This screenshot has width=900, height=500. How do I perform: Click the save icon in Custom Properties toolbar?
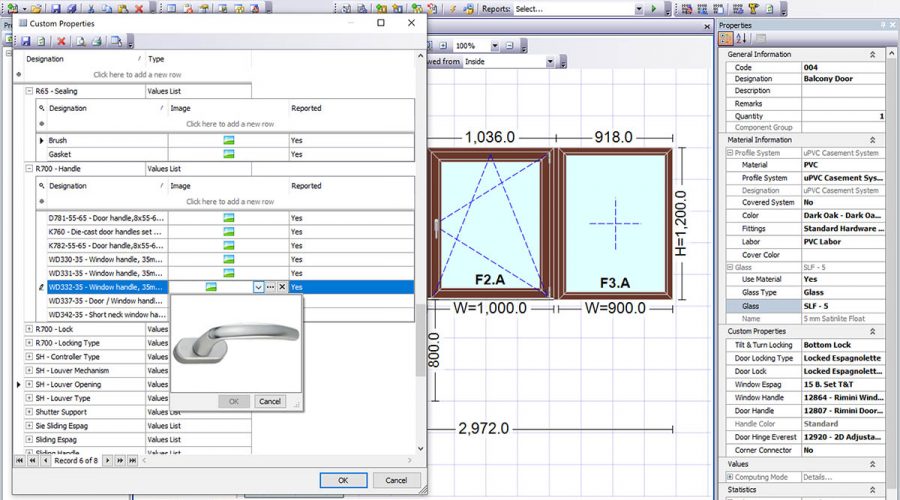25,42
